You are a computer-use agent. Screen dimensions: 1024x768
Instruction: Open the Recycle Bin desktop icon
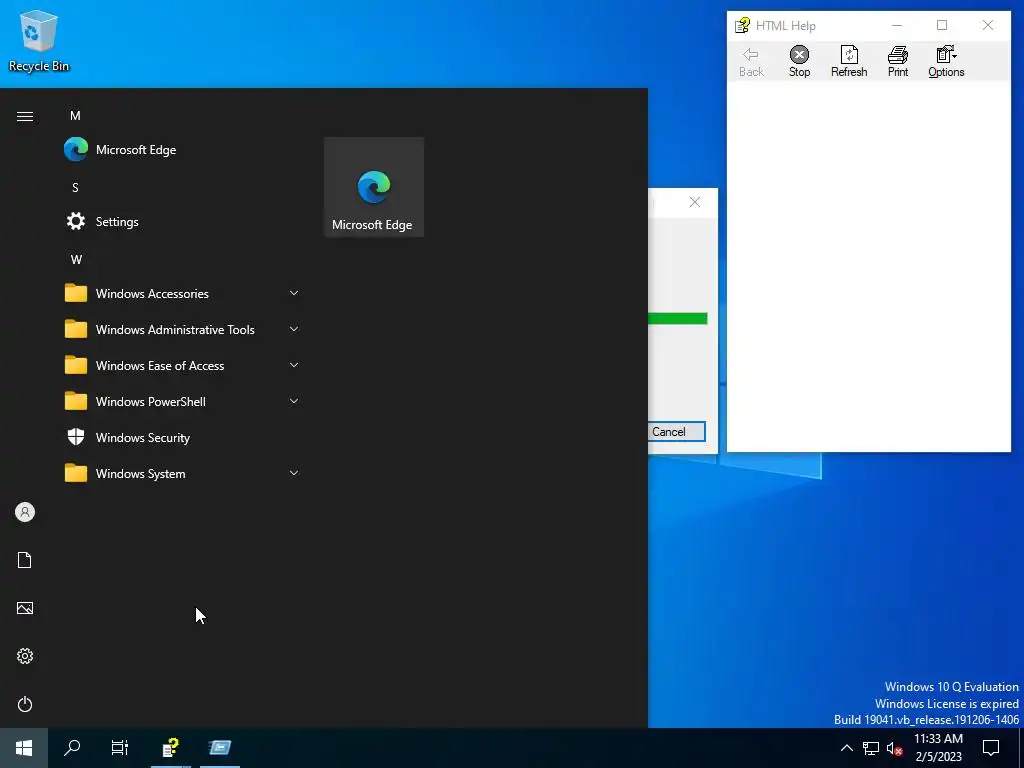click(39, 40)
